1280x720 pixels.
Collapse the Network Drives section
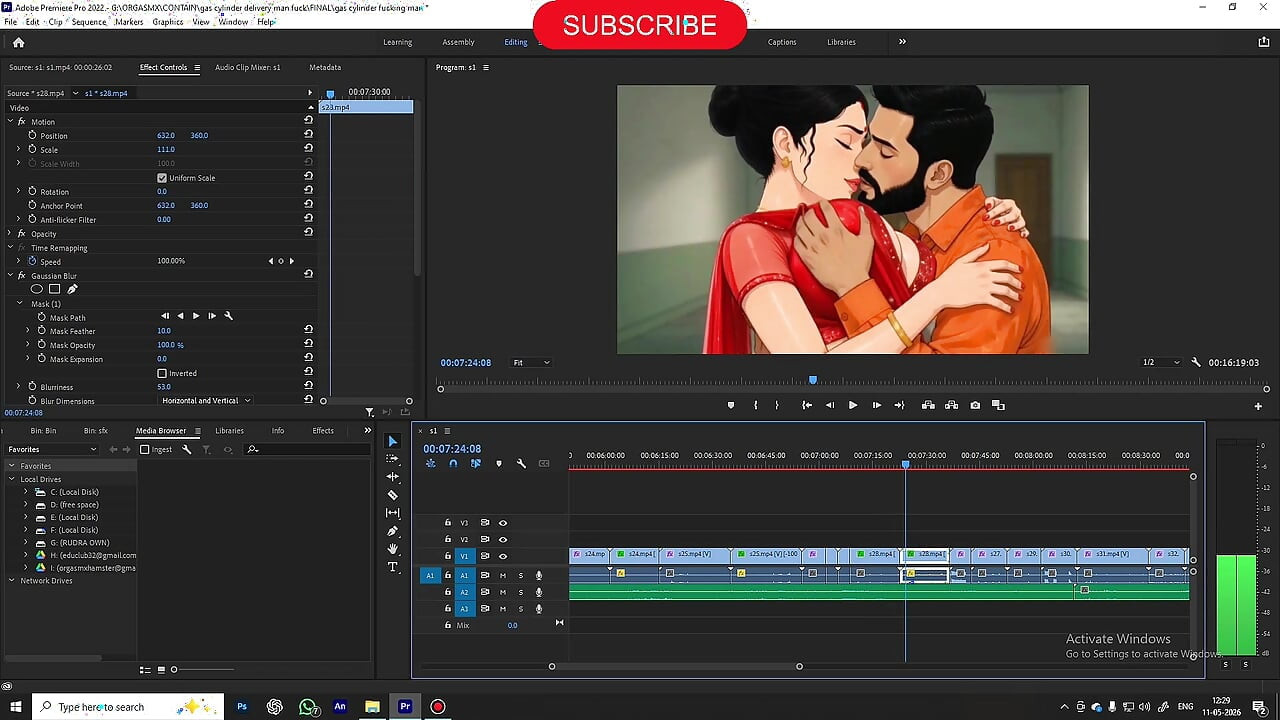11,580
